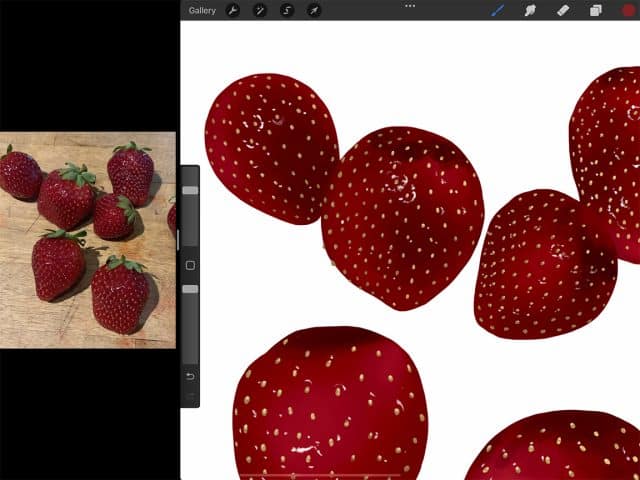
Task: Select the Smudge tool
Action: point(530,11)
